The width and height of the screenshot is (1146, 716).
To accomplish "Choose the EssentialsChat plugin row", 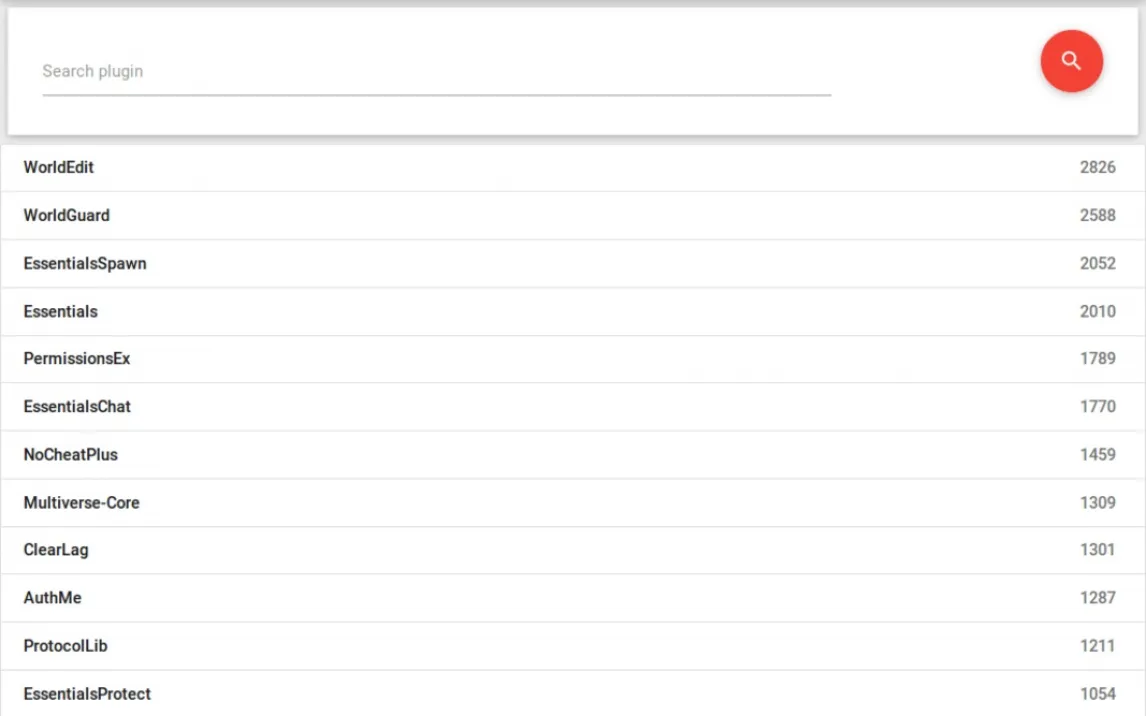I will [x=77, y=406].
